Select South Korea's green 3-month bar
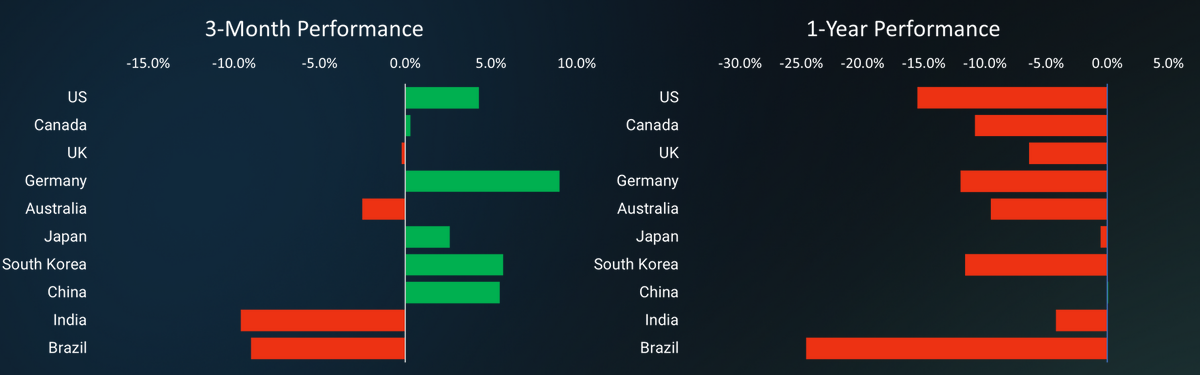Screen dimensions: 1200x375 tap(454, 265)
